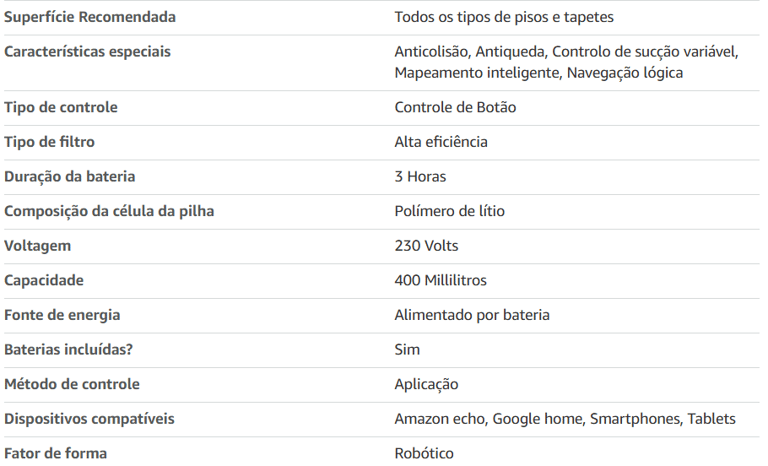Select 'Todos os tipos de pisos e tapetes' text
The width and height of the screenshot is (768, 466).
pos(504,17)
